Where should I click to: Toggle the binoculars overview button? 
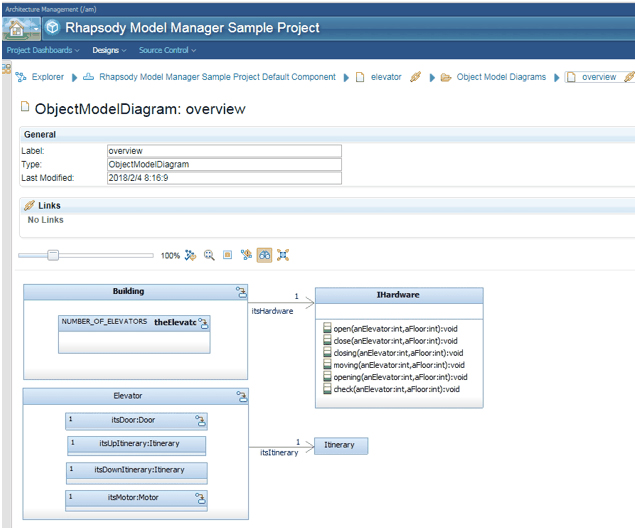[264, 255]
